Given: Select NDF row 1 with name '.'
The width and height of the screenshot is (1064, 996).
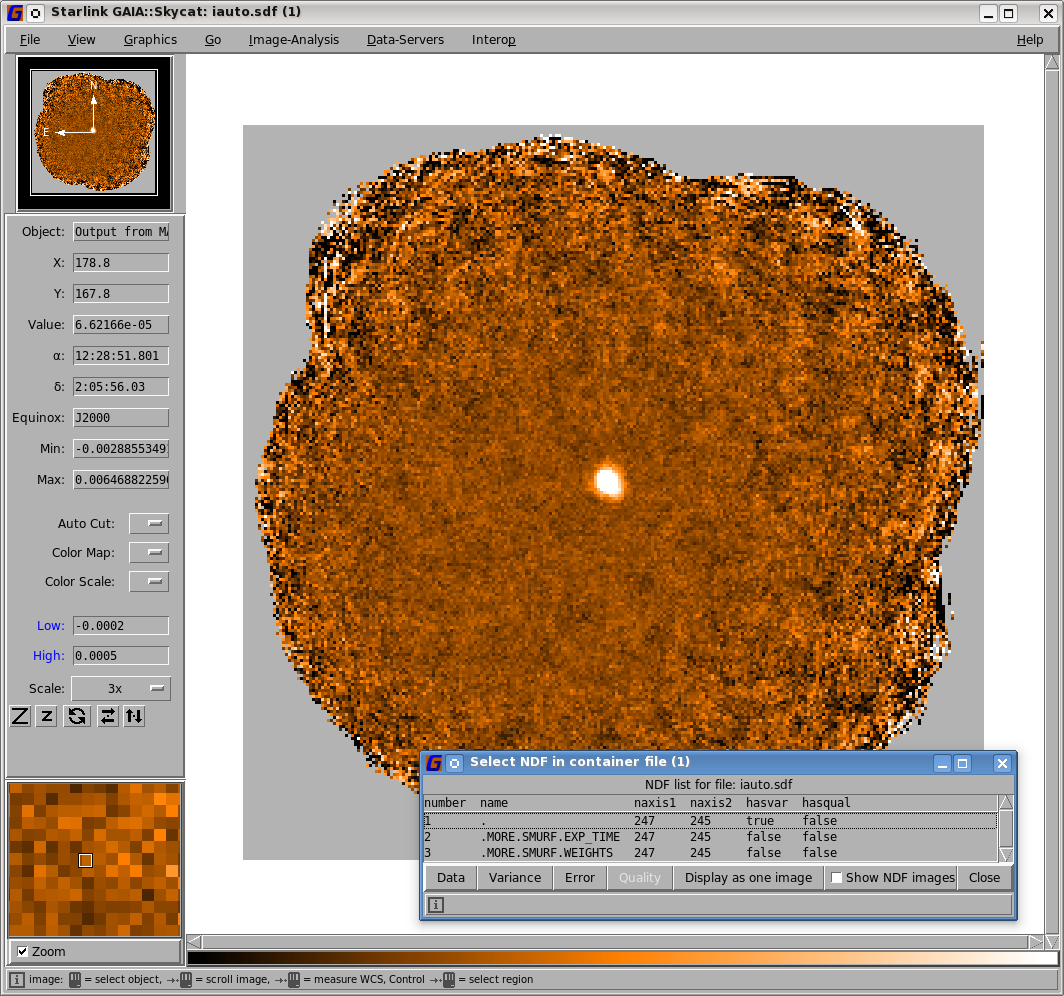Looking at the screenshot, I should click(x=710, y=821).
